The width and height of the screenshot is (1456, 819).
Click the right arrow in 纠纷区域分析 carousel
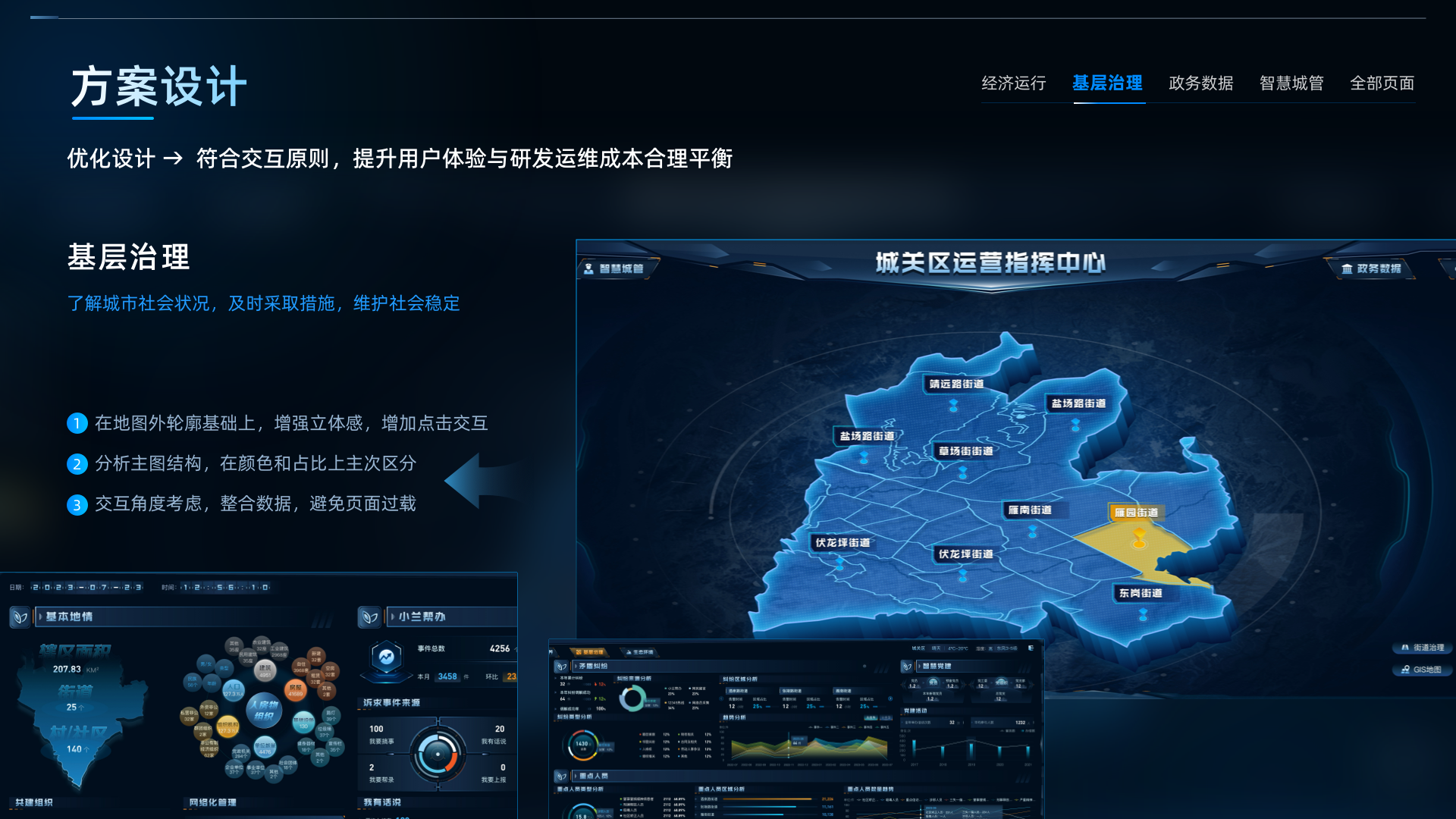point(891,699)
